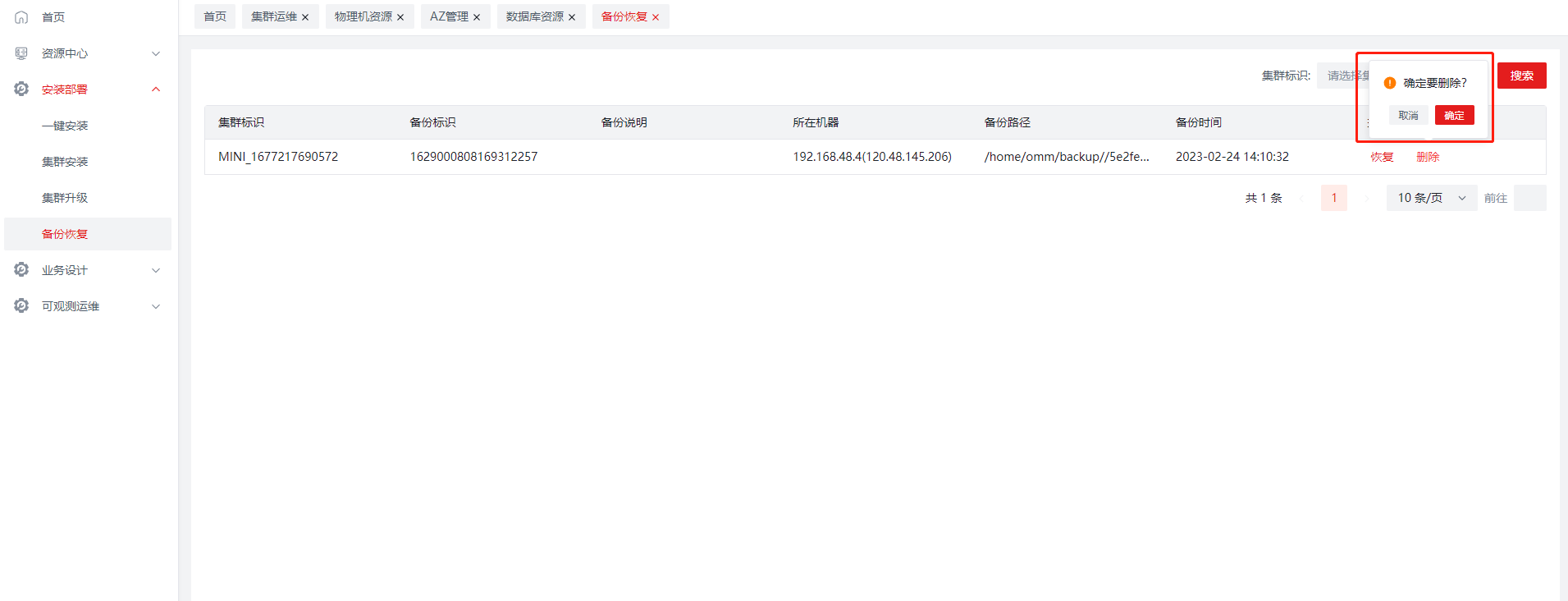Screen dimensions: 1568x601
Task: Cancel deletion with 取消 button
Action: (1408, 115)
